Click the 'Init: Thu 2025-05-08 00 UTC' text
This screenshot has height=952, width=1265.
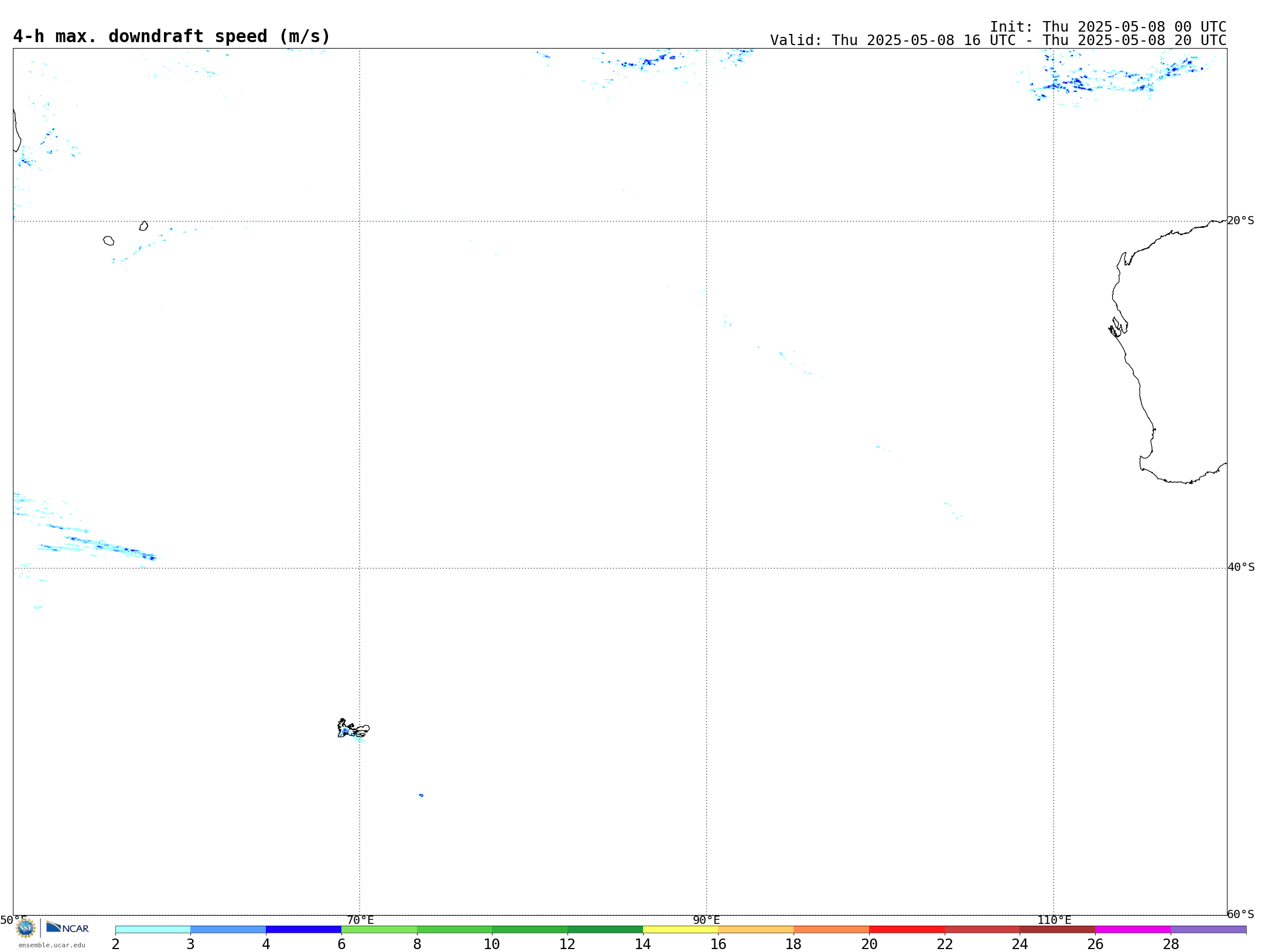point(1108,27)
